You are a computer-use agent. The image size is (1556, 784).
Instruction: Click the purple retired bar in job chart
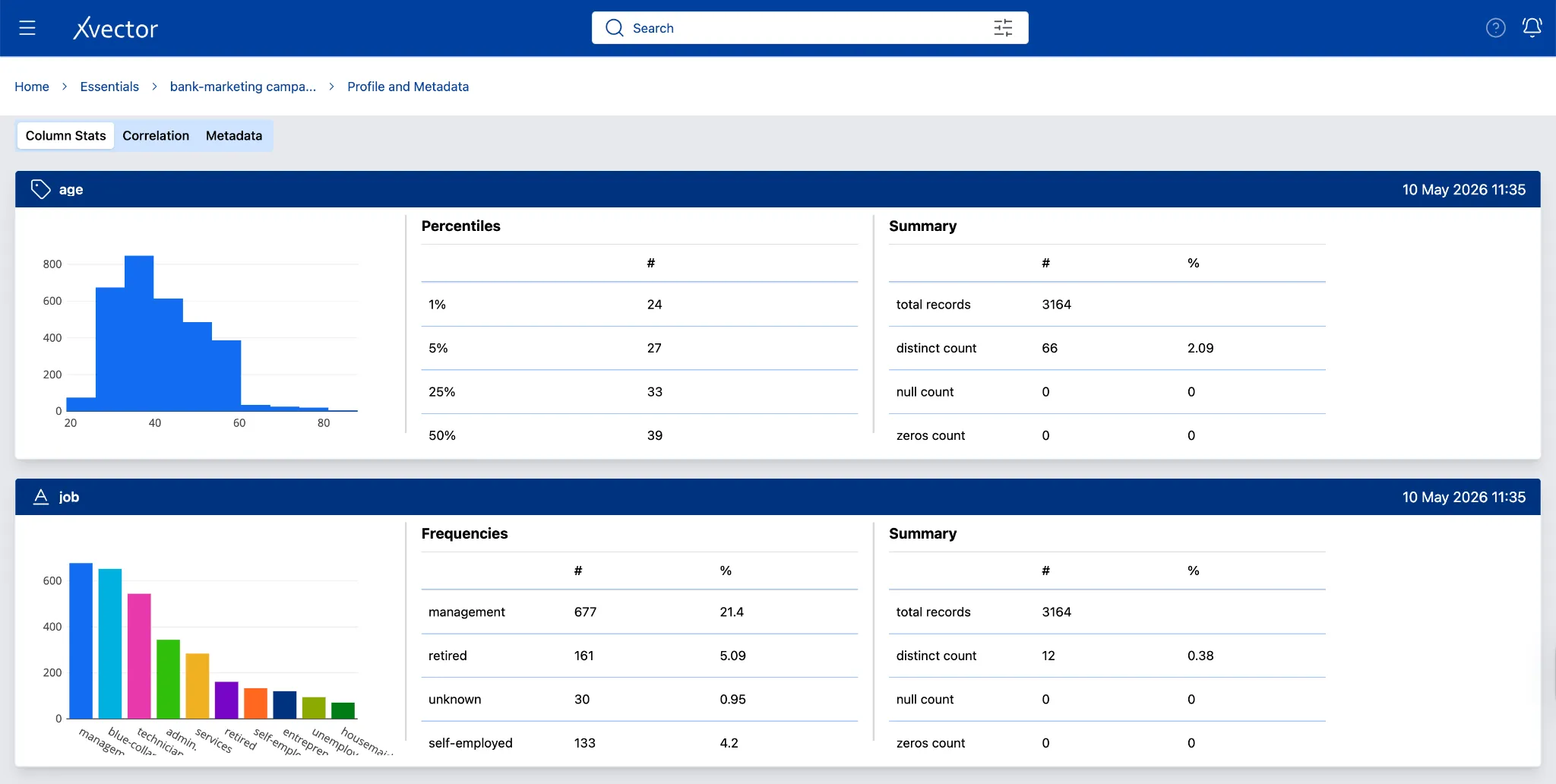[226, 700]
